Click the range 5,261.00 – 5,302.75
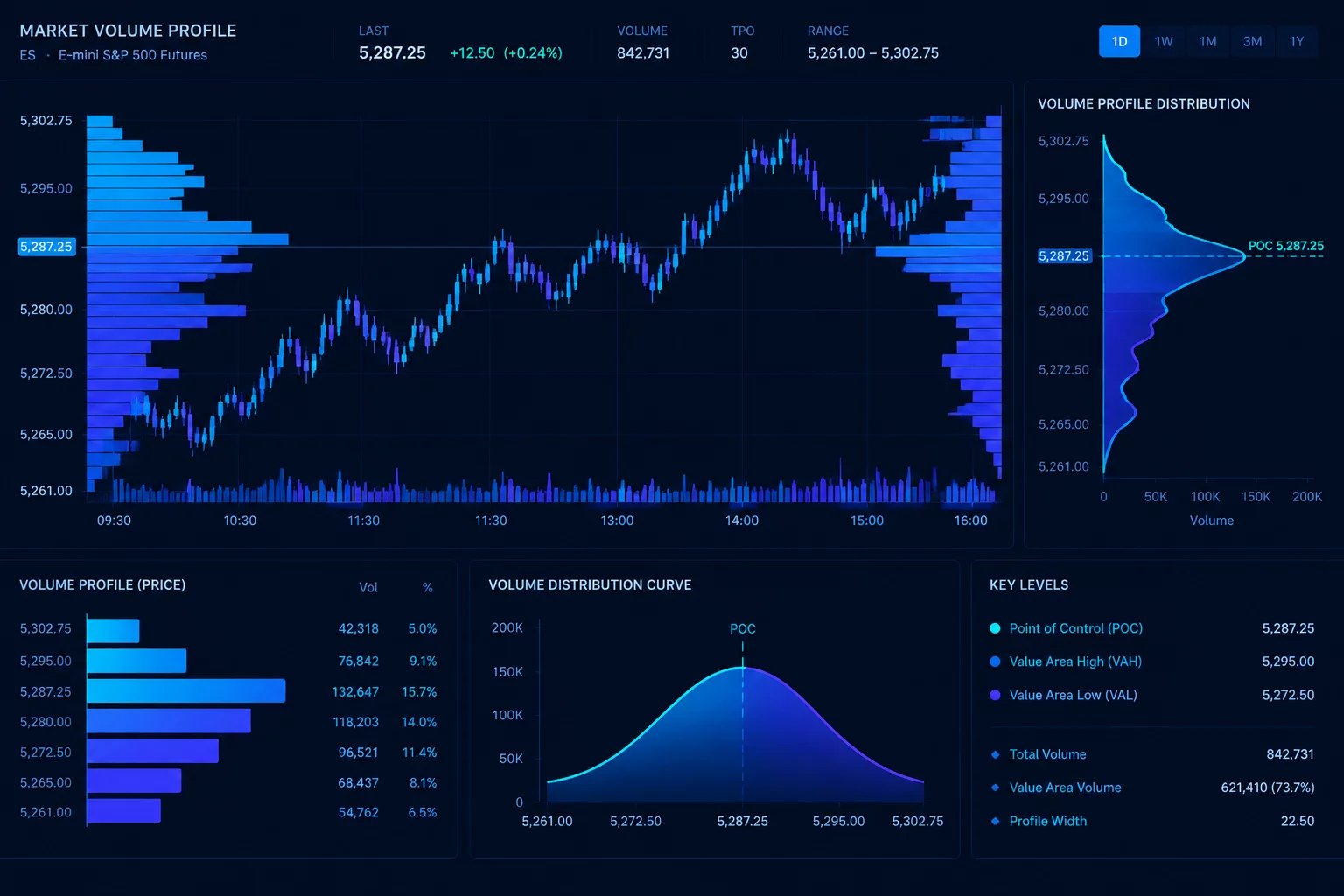 873,53
